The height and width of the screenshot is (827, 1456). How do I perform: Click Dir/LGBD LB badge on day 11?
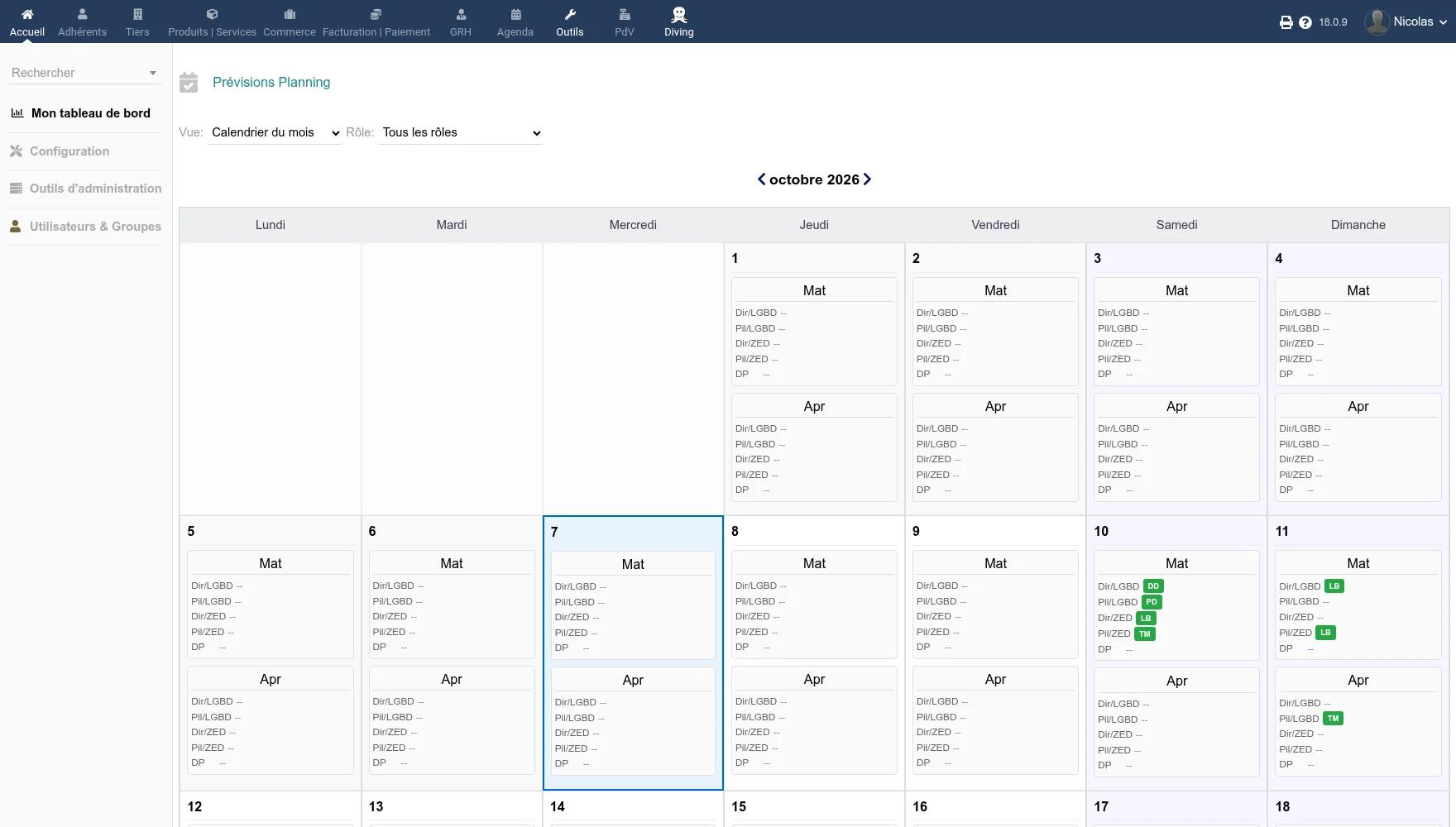click(x=1334, y=586)
